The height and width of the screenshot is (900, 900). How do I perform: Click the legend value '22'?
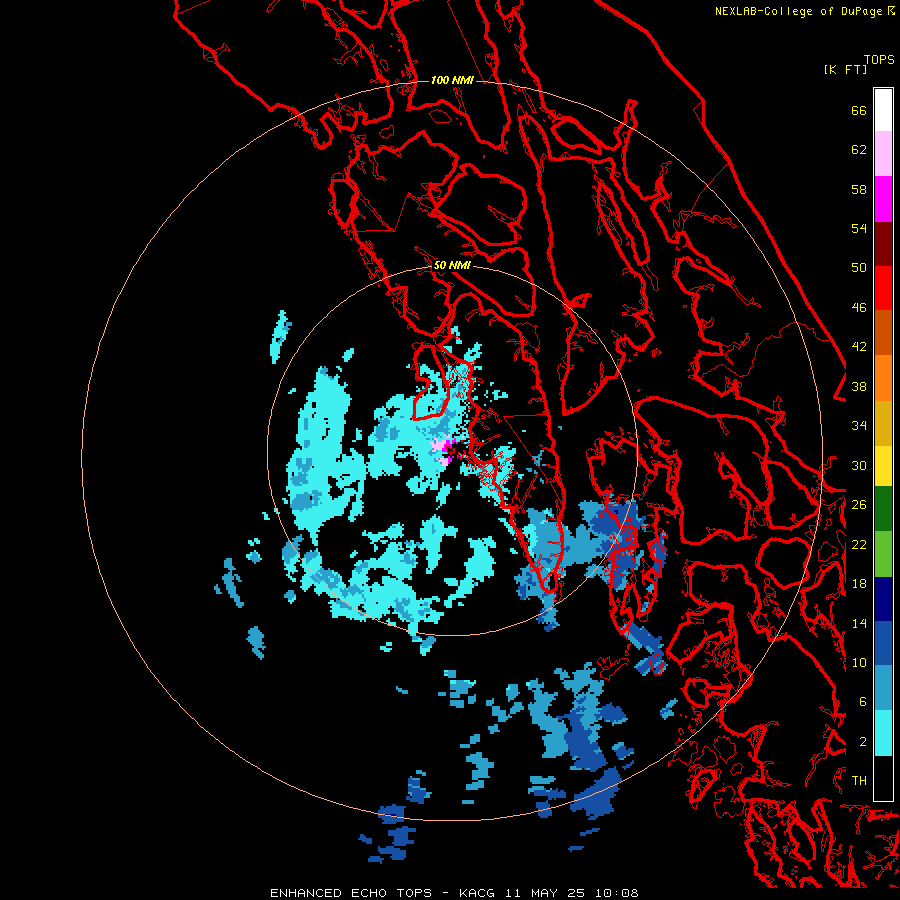tap(859, 544)
